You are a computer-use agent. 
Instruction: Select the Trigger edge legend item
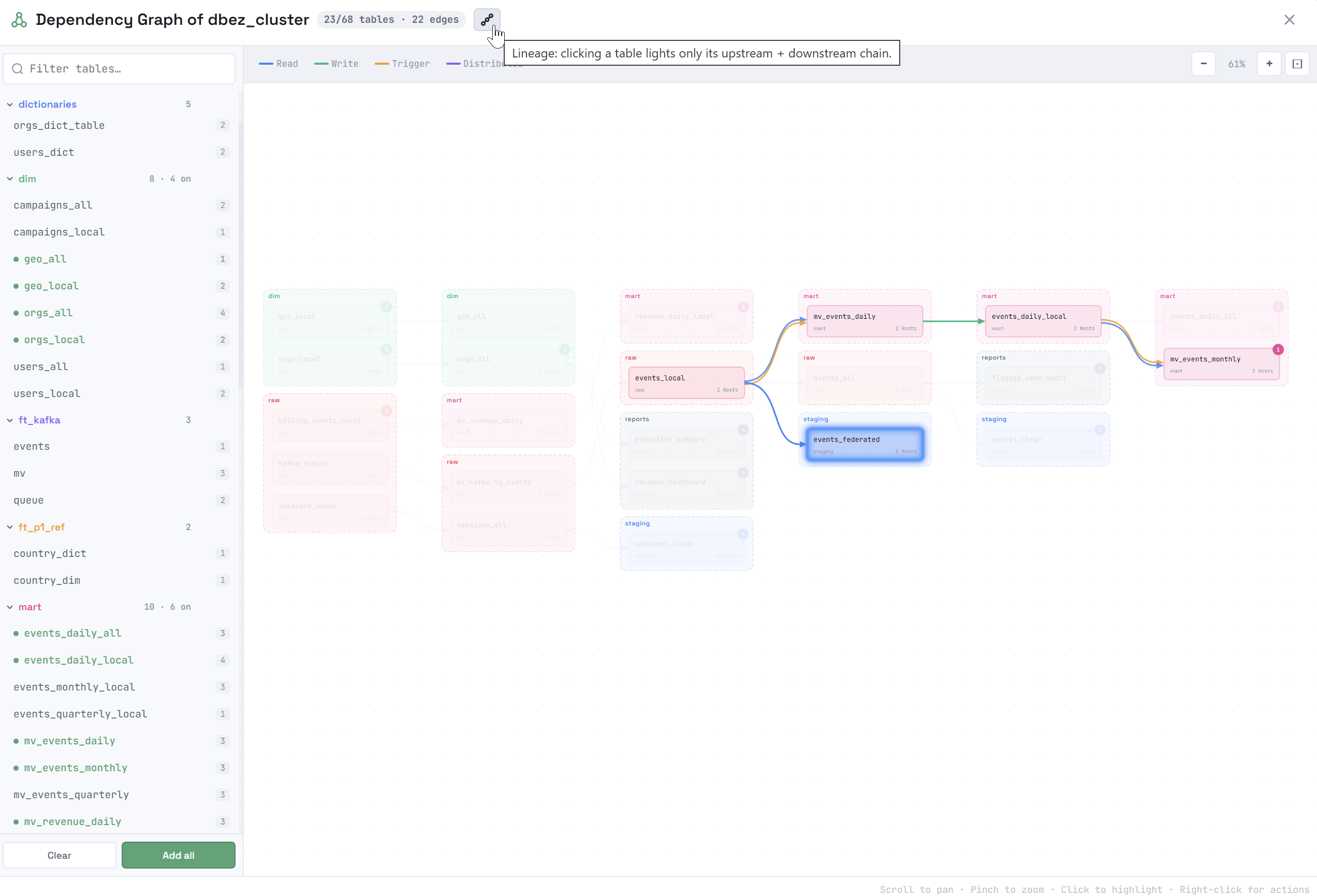(402, 64)
